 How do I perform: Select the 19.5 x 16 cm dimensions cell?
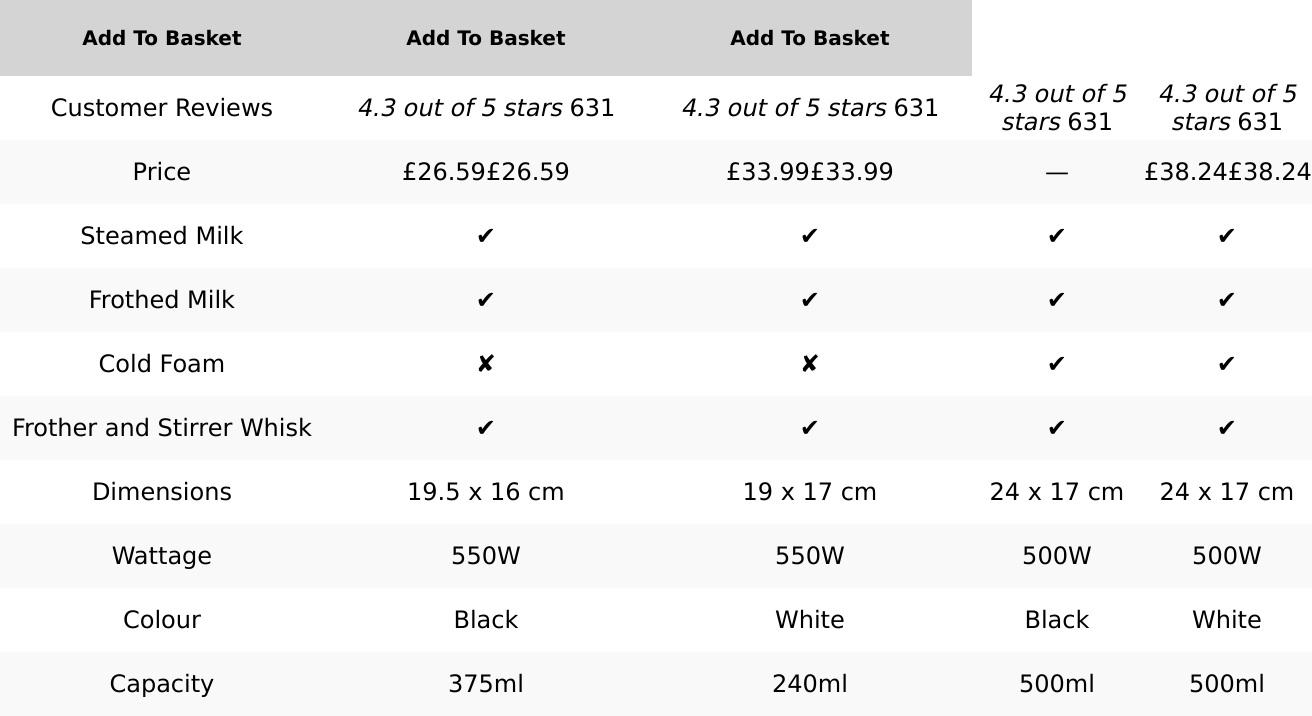[485, 492]
